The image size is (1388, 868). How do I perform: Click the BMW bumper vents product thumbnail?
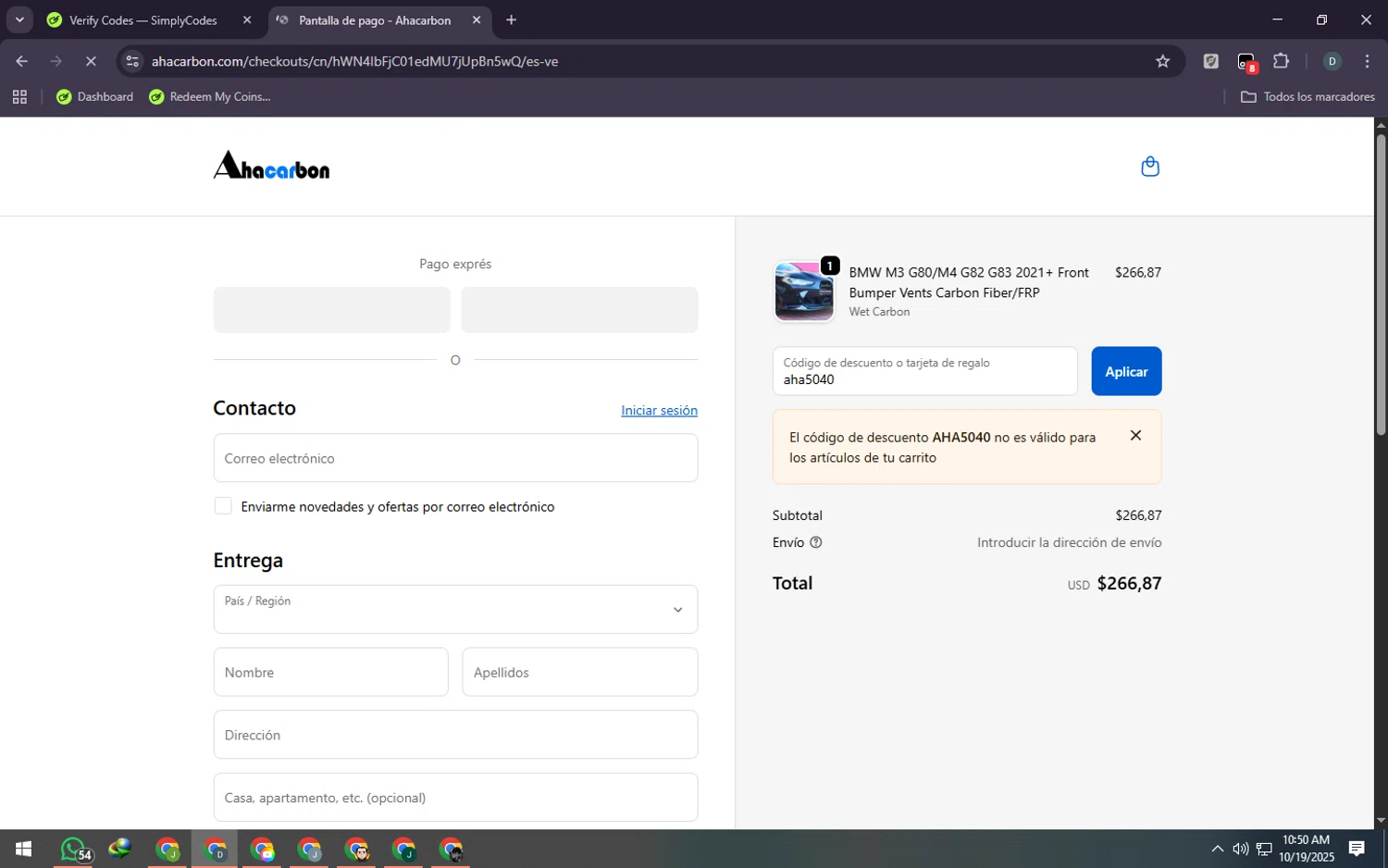(803, 291)
